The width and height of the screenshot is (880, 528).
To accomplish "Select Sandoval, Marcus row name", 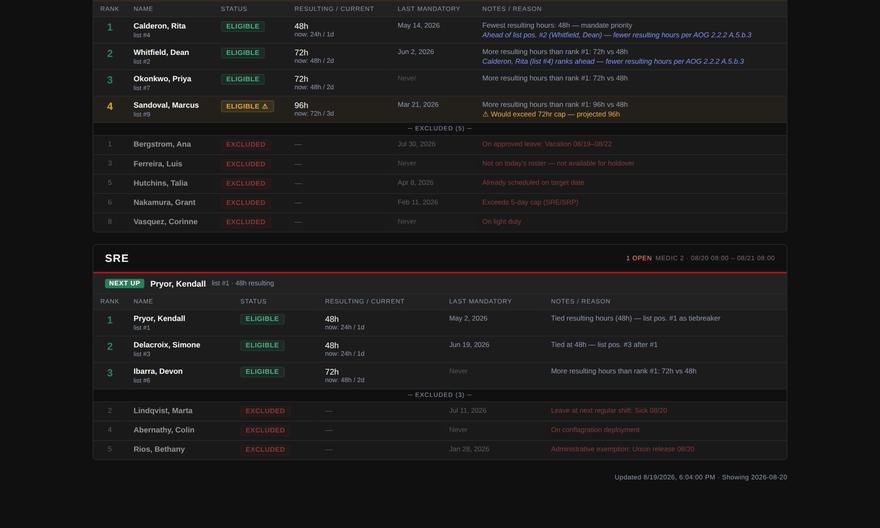I will pyautogui.click(x=166, y=105).
